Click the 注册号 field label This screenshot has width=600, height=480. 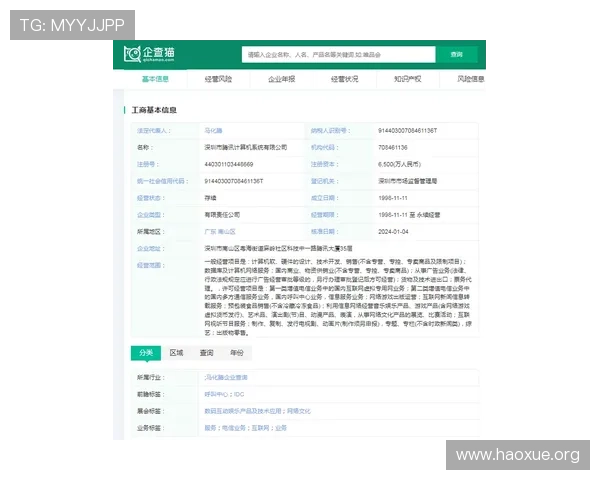click(x=148, y=164)
